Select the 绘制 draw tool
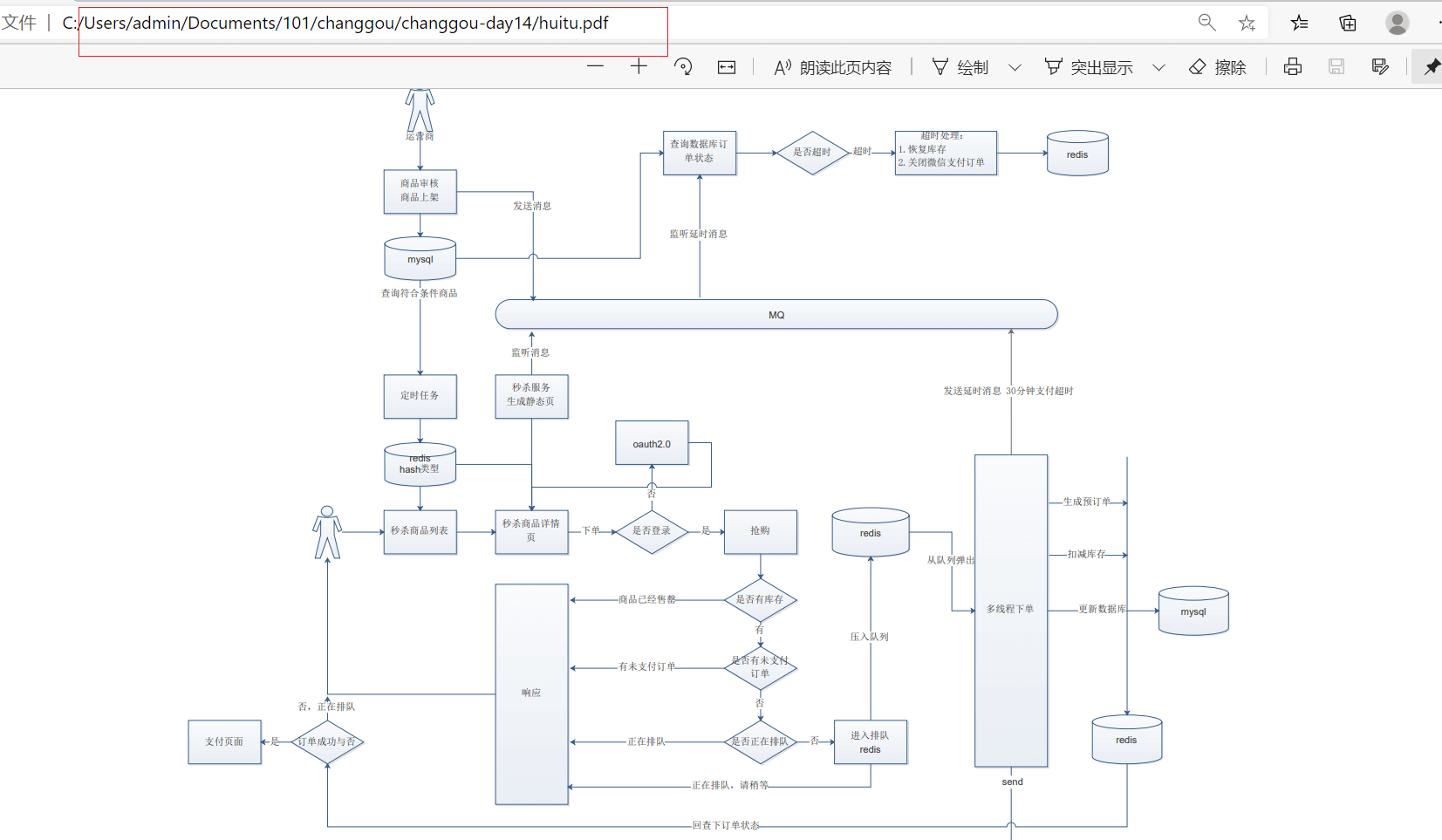The height and width of the screenshot is (840, 1442). [x=960, y=67]
